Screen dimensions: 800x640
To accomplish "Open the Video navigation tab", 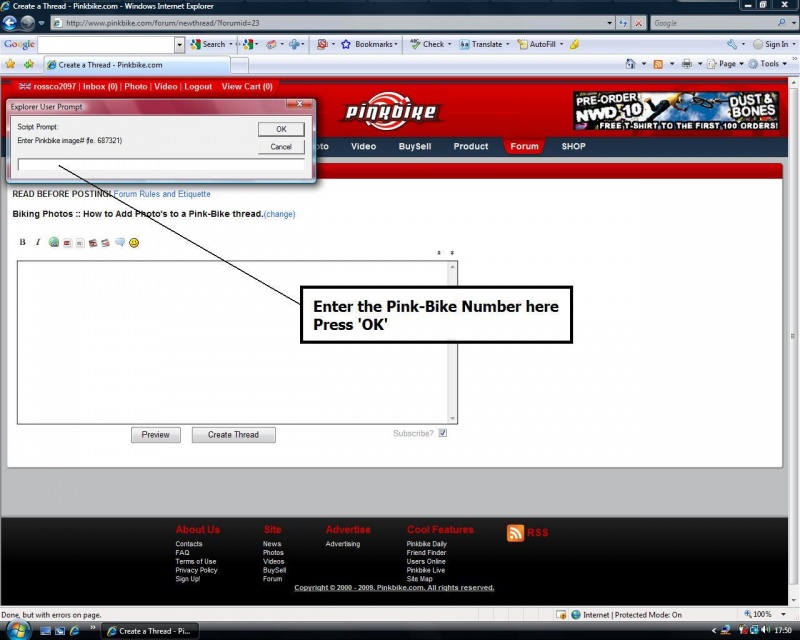I will tap(363, 146).
